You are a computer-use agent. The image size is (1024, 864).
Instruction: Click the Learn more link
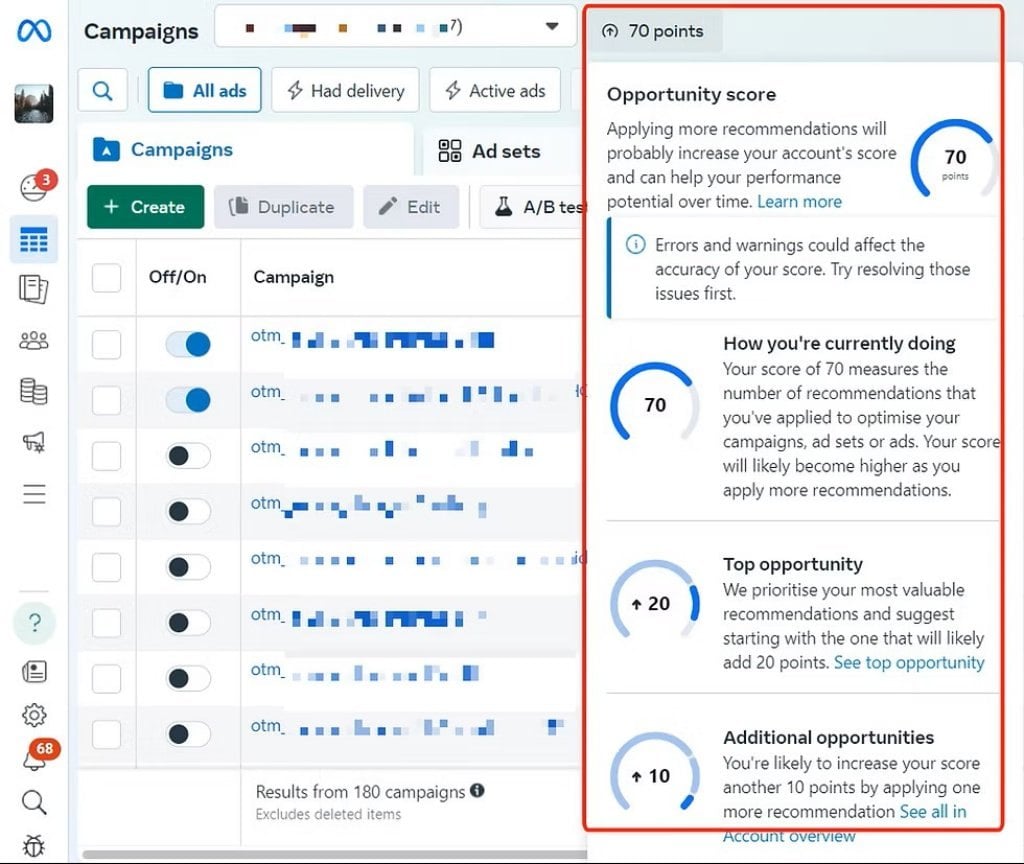coord(799,202)
